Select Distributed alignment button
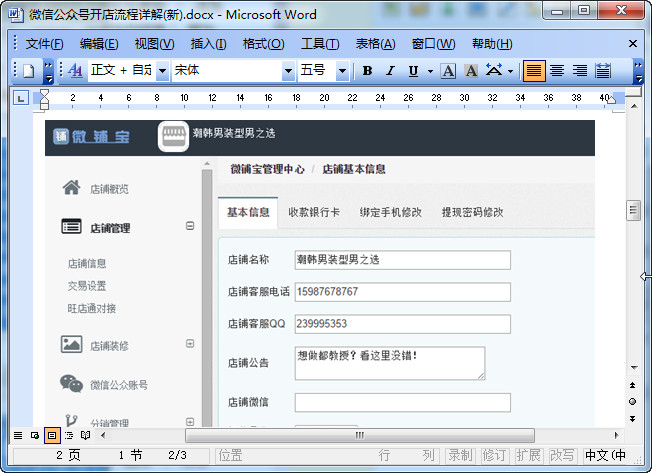Viewport: 652px width, 473px height. point(603,71)
